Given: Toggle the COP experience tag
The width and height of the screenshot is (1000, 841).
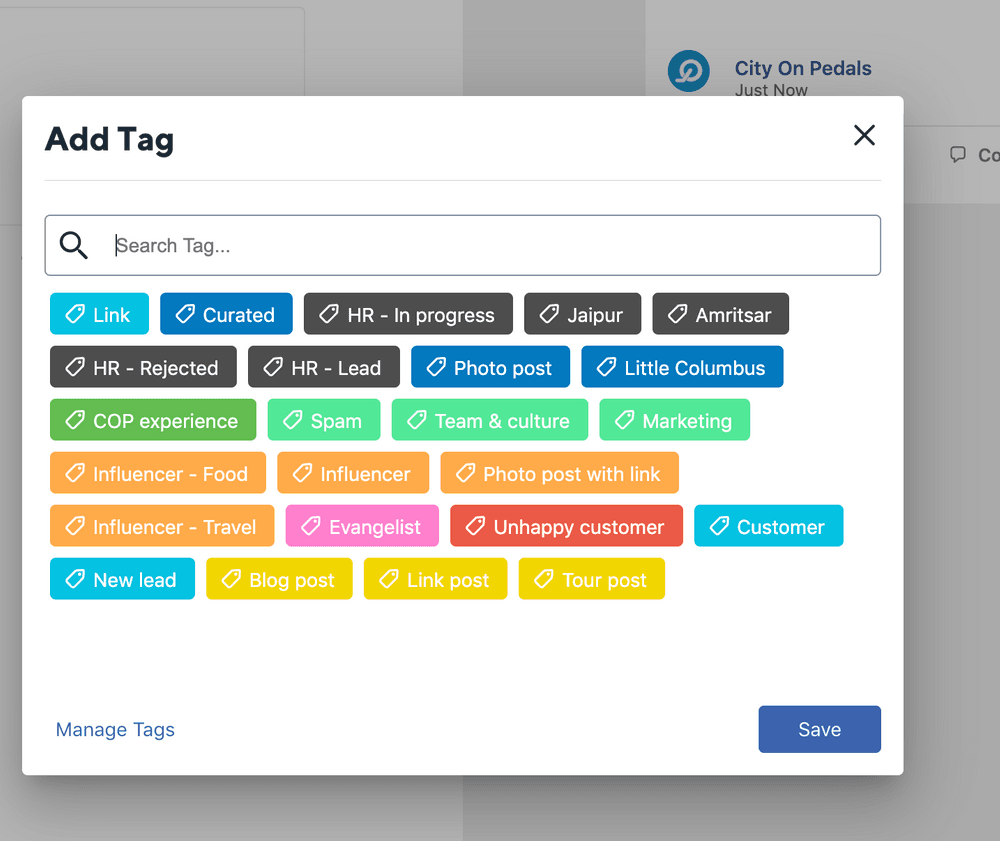Looking at the screenshot, I should 153,420.
